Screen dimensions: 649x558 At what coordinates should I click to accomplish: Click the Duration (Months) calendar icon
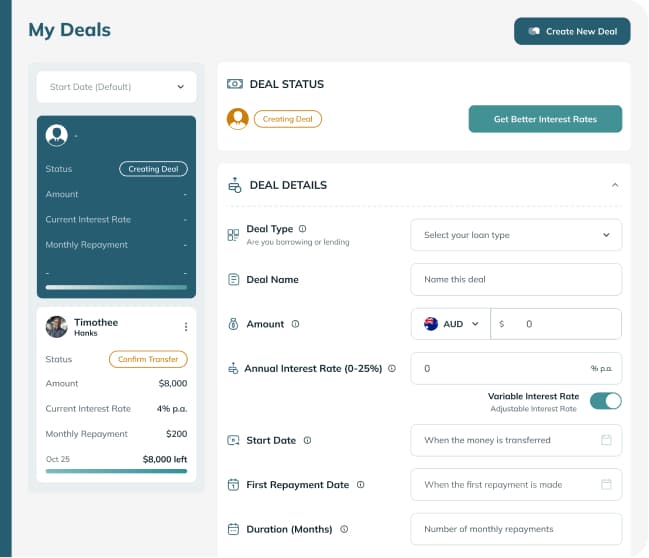tap(233, 529)
